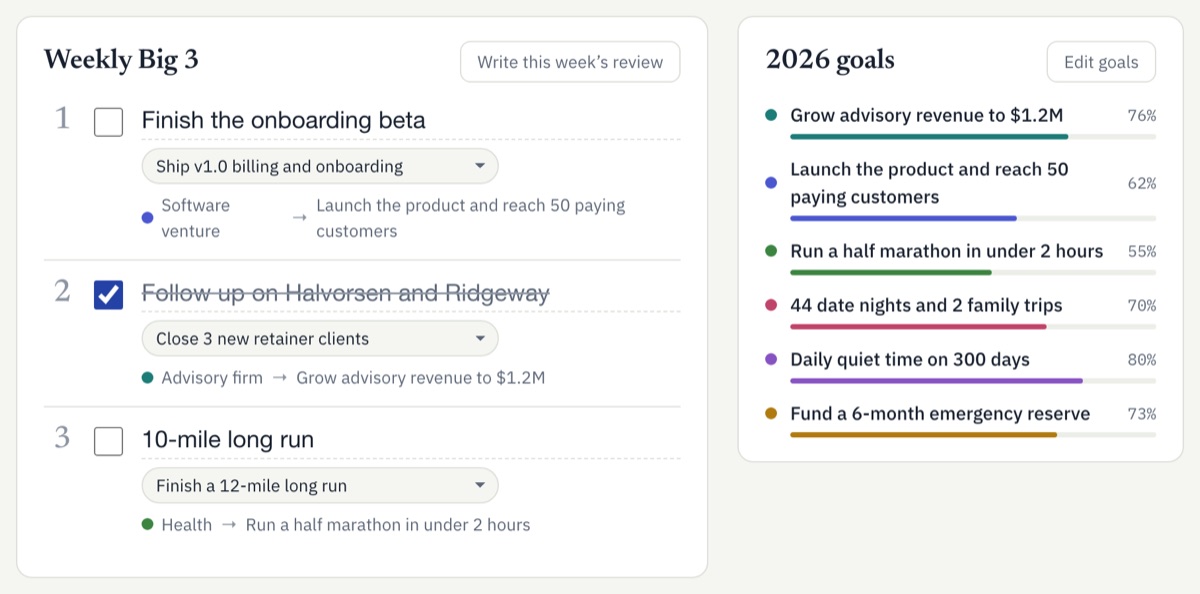Click the struck-through Halvorsen and Ridgeway title
Screen dimensions: 1200x594
(411, 293)
